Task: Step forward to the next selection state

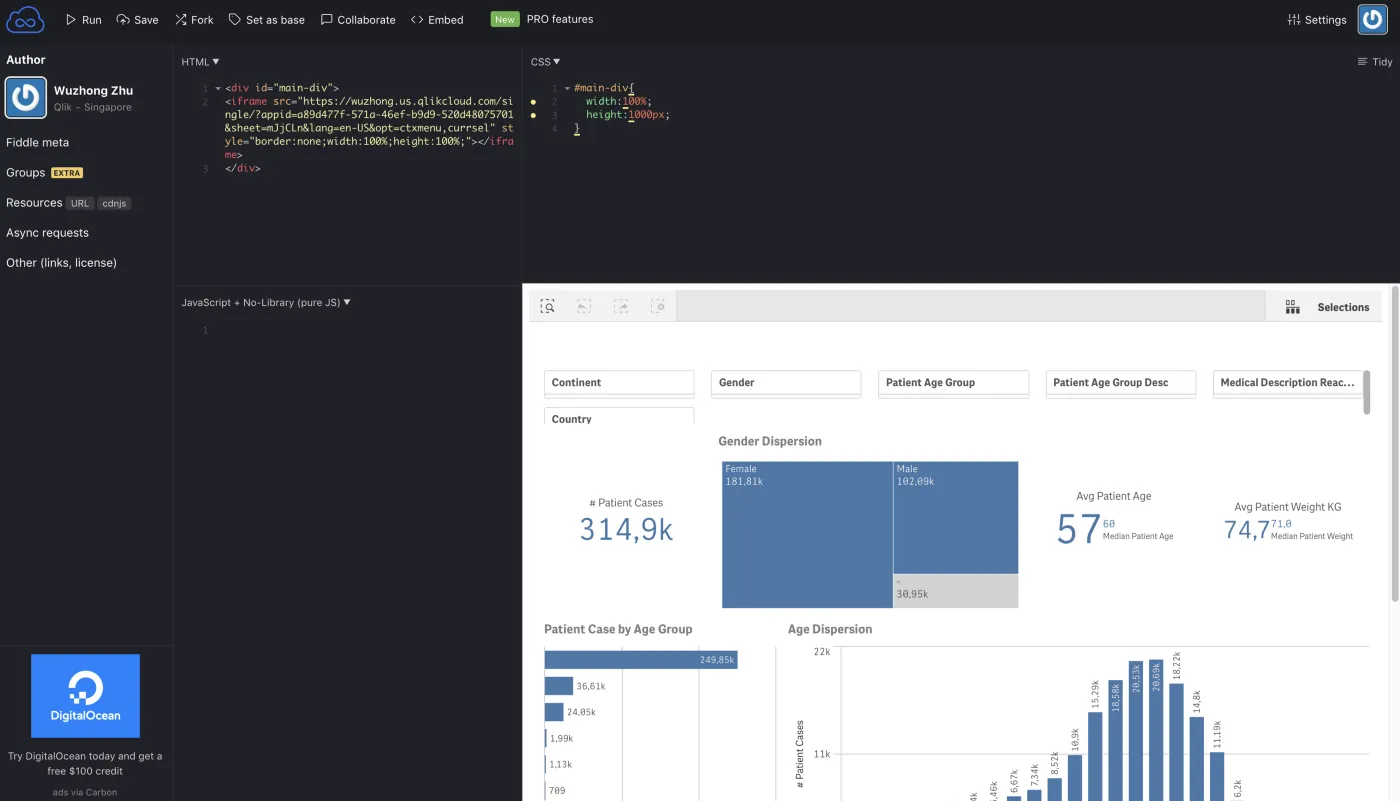Action: click(621, 306)
